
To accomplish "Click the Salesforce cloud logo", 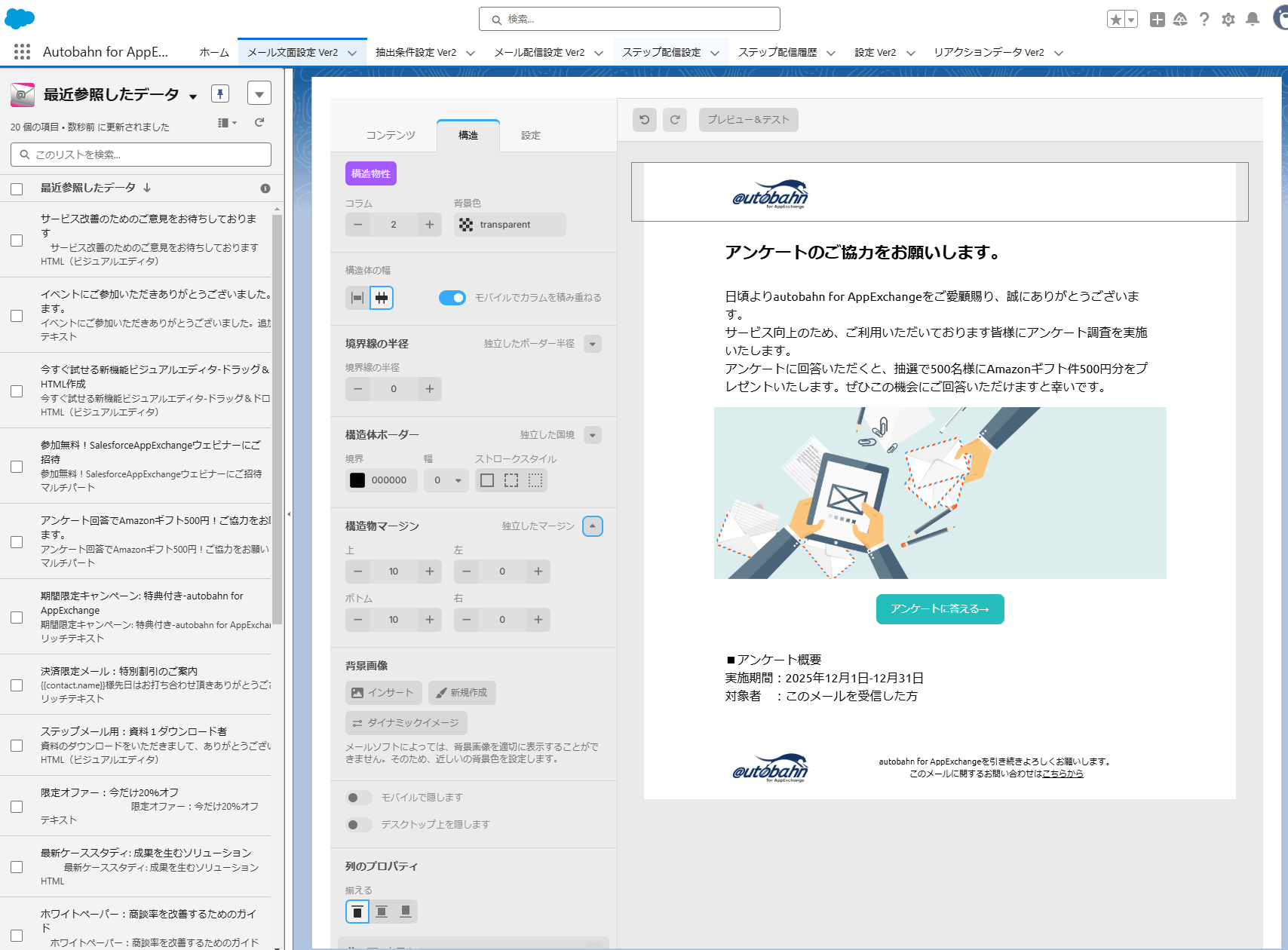I will [20, 19].
